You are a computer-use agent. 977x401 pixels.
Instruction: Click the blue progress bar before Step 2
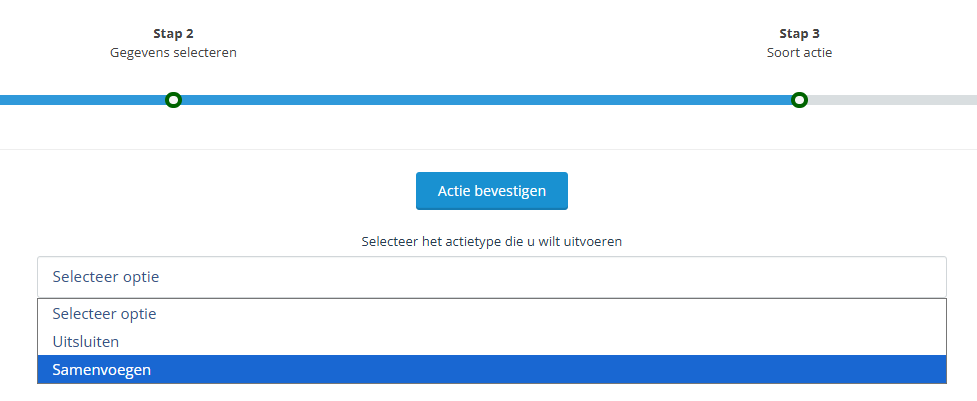(80, 100)
